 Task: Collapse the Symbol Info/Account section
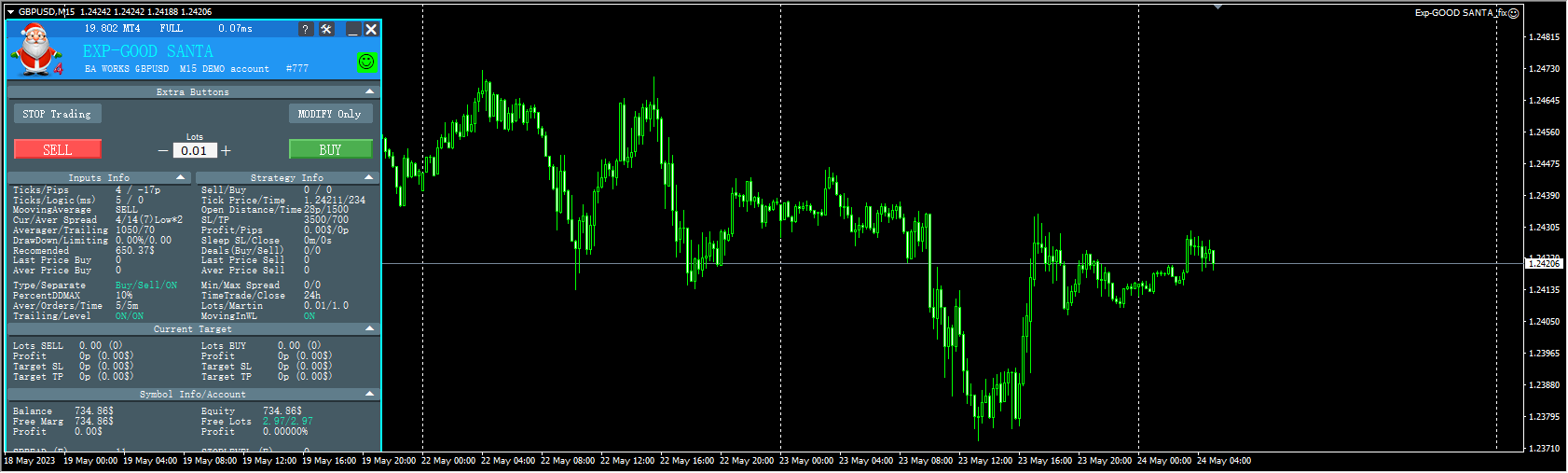point(370,394)
